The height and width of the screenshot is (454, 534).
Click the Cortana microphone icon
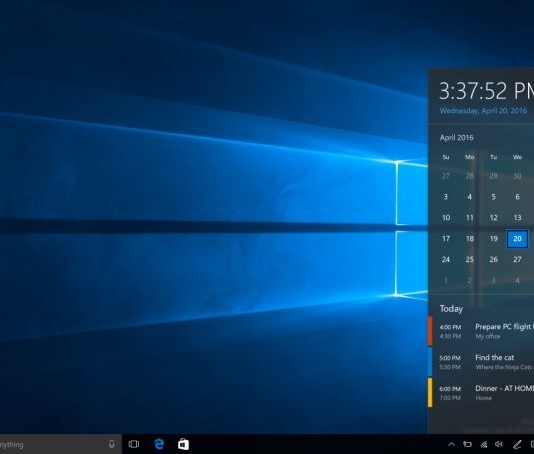pyautogui.click(x=111, y=444)
